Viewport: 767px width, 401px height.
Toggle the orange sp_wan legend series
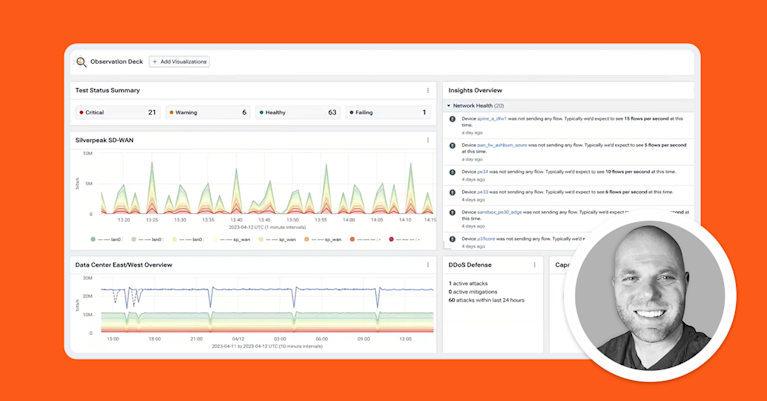tap(323, 240)
